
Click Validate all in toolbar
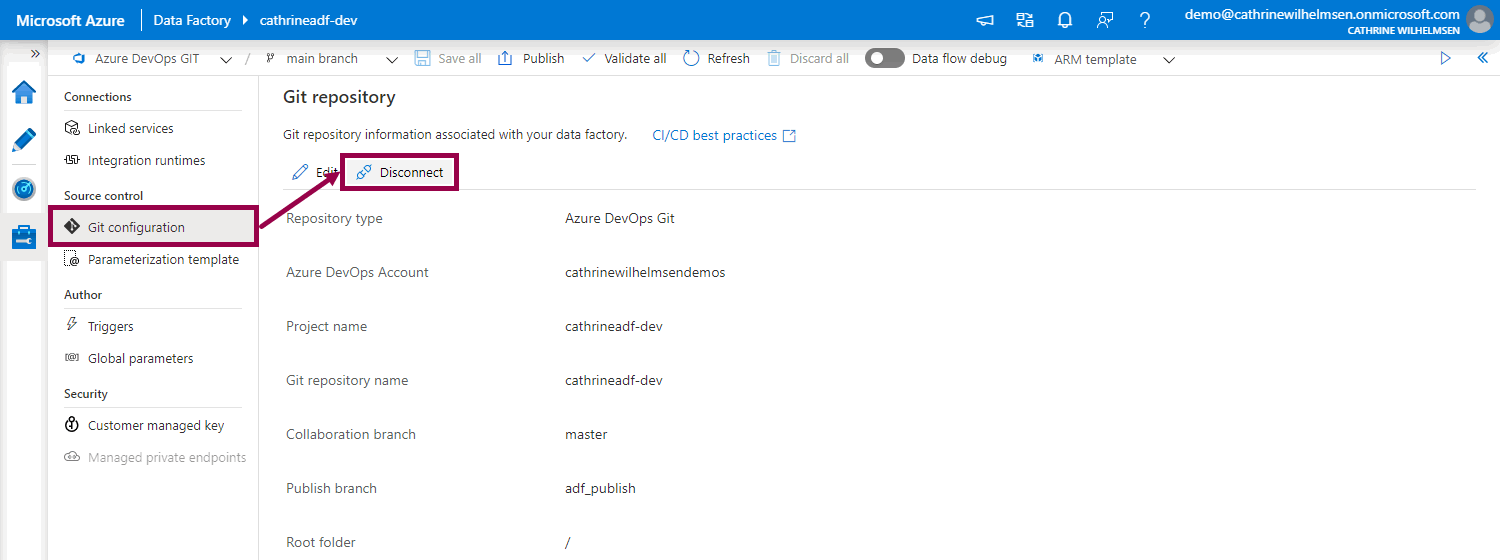point(624,59)
